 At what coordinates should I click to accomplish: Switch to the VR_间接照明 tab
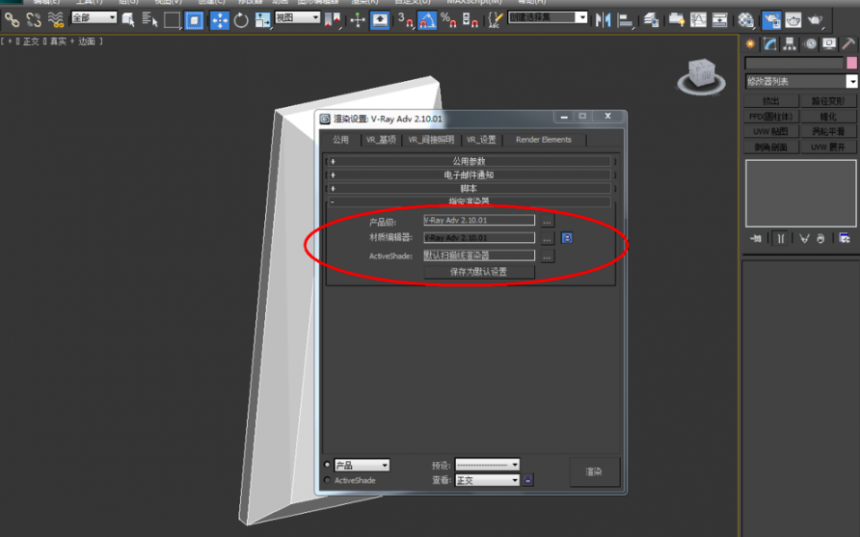(x=431, y=140)
